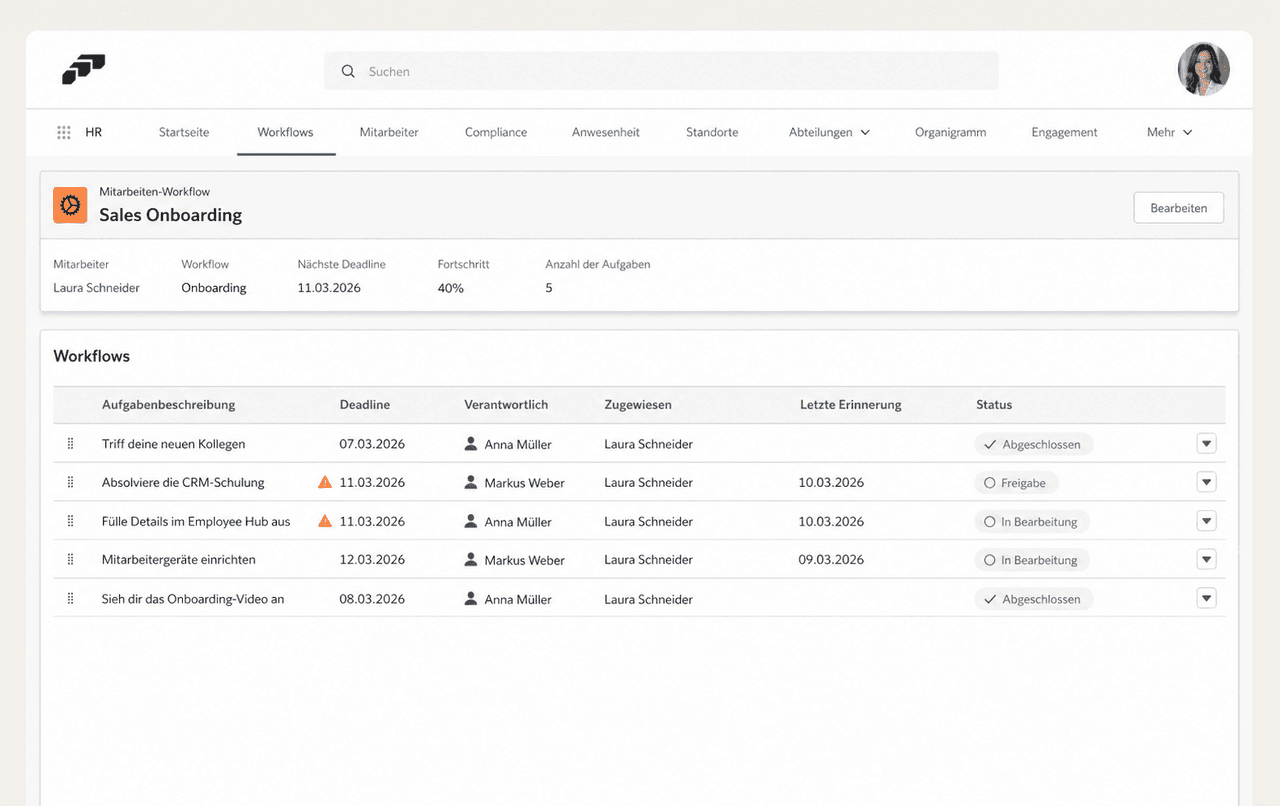Click Abgeschlossen status of Triff deine neuen Kollegen
1280x806 pixels.
click(1034, 444)
